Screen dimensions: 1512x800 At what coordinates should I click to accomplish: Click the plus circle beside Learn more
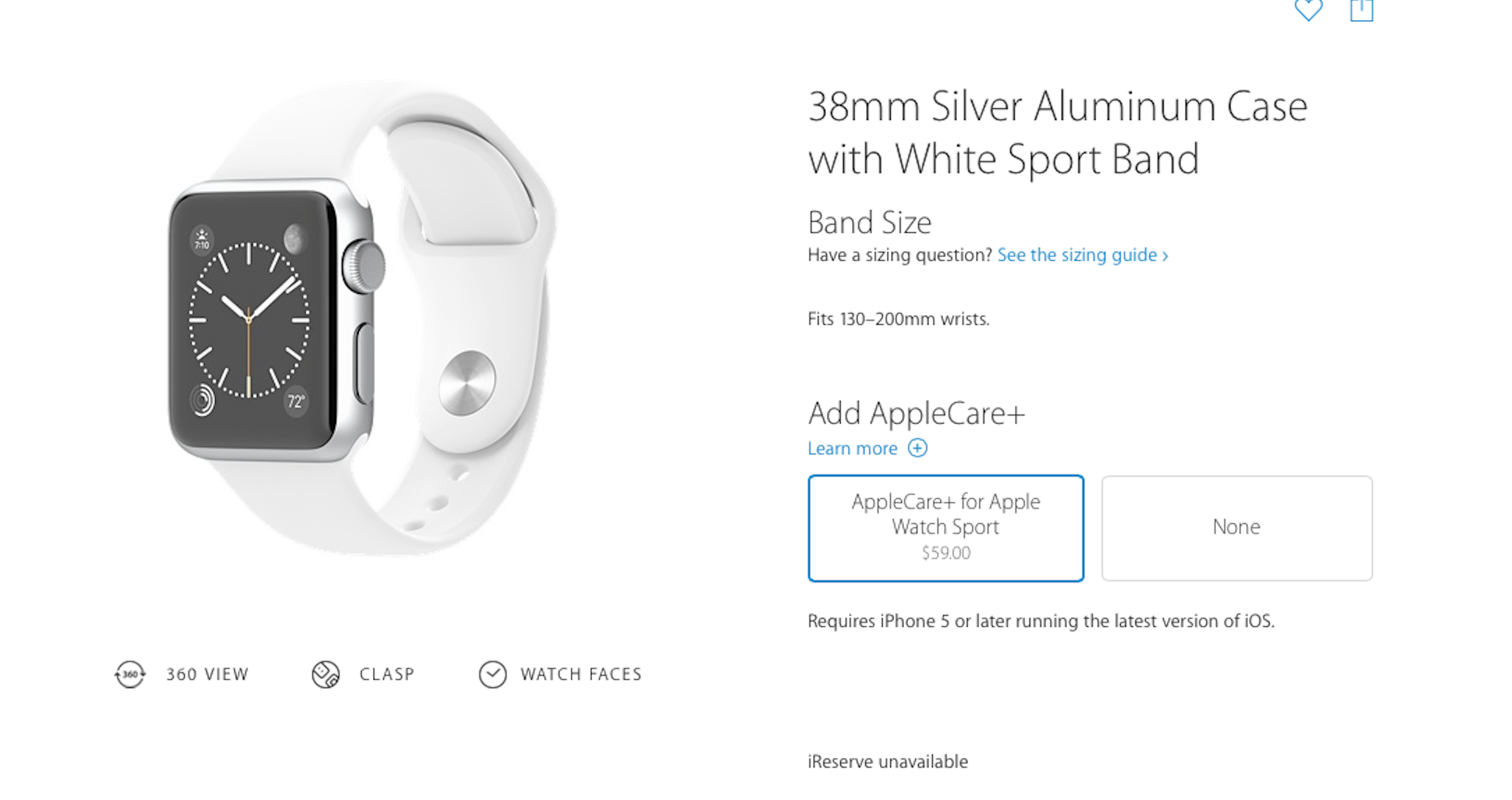pyautogui.click(x=917, y=448)
